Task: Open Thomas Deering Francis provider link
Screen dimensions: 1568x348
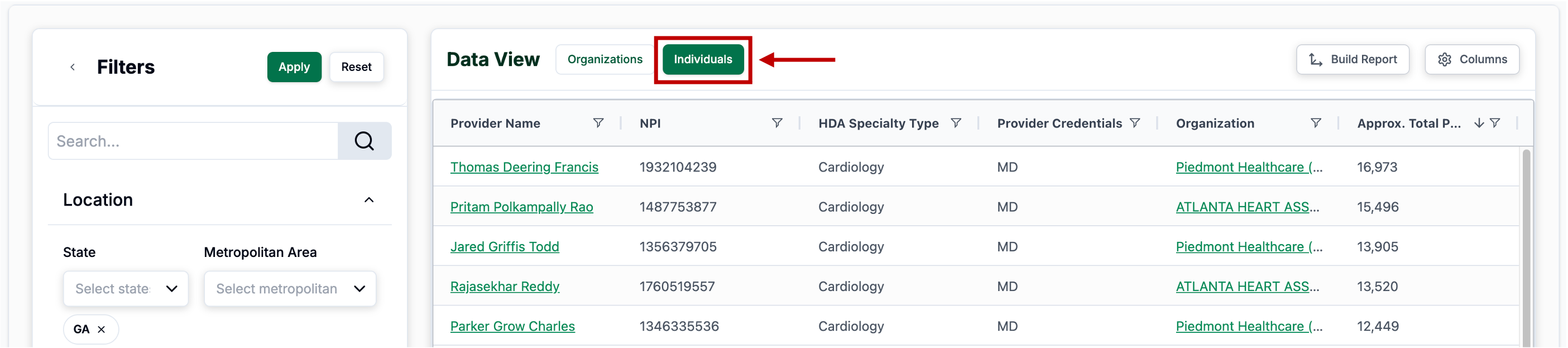Action: [x=524, y=167]
